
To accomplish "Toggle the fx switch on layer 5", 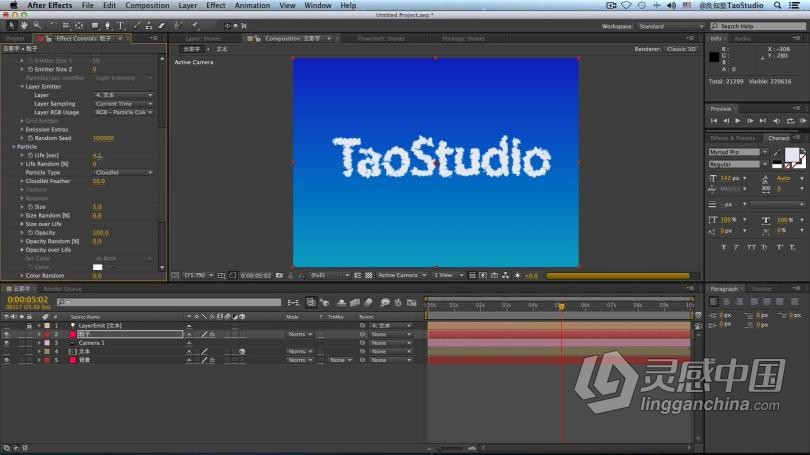I will tap(212, 360).
